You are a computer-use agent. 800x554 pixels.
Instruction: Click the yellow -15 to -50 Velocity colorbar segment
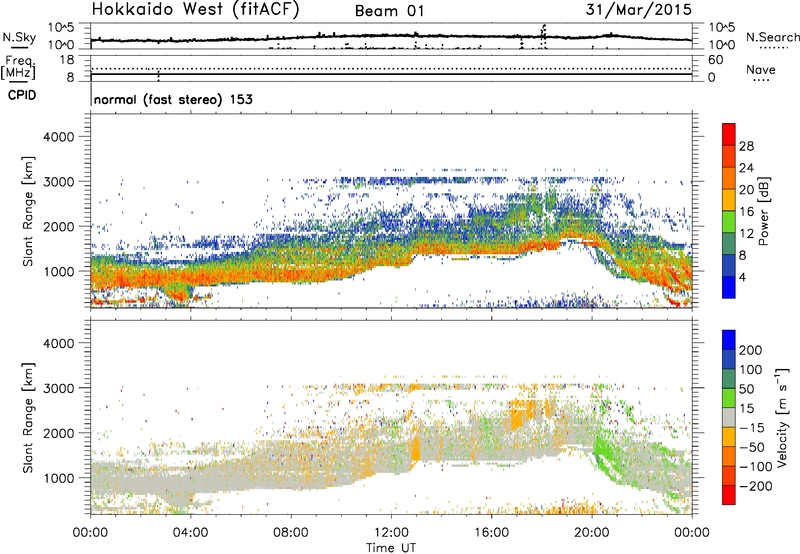[729, 437]
